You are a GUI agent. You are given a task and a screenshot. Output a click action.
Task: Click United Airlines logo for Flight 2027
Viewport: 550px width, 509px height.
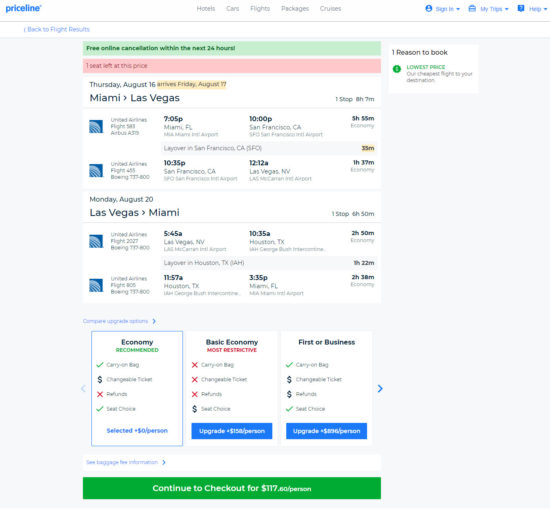click(96, 241)
